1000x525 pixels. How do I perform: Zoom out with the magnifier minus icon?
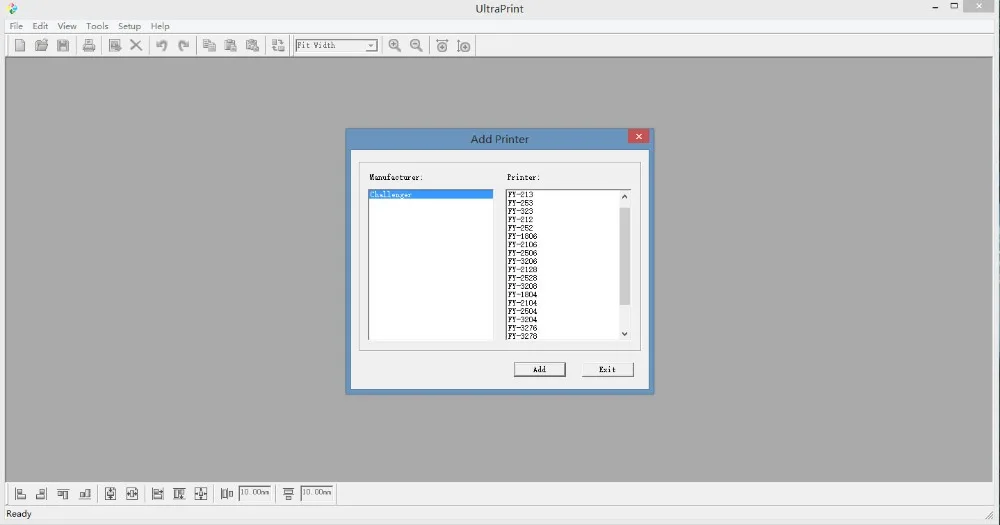coord(416,45)
